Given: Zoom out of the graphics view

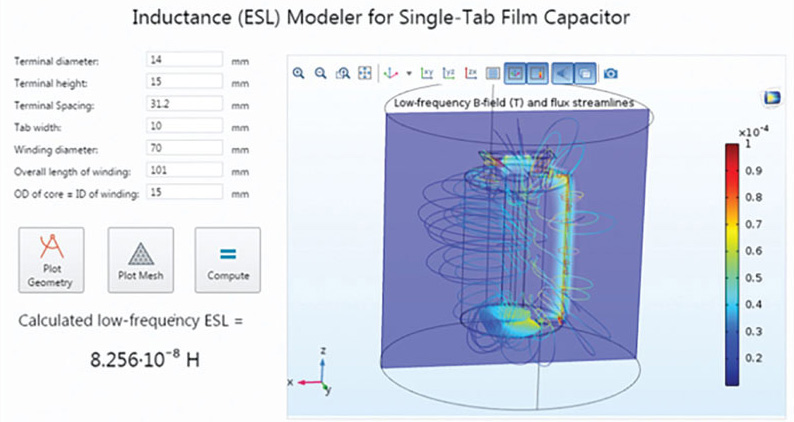Looking at the screenshot, I should pyautogui.click(x=321, y=73).
